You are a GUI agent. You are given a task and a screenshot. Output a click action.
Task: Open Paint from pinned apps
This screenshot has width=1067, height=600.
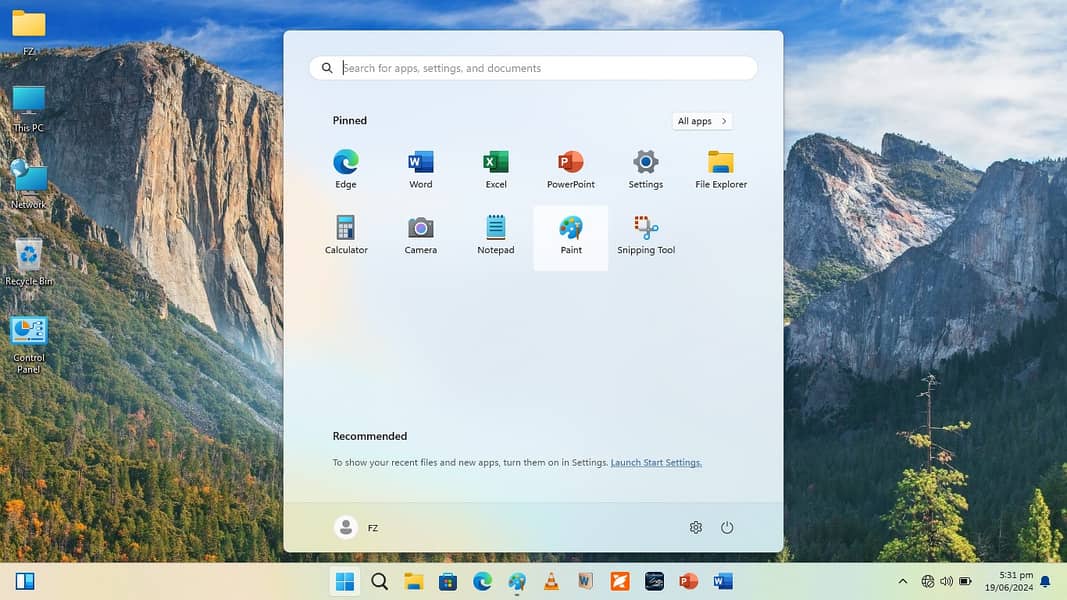[x=571, y=235]
